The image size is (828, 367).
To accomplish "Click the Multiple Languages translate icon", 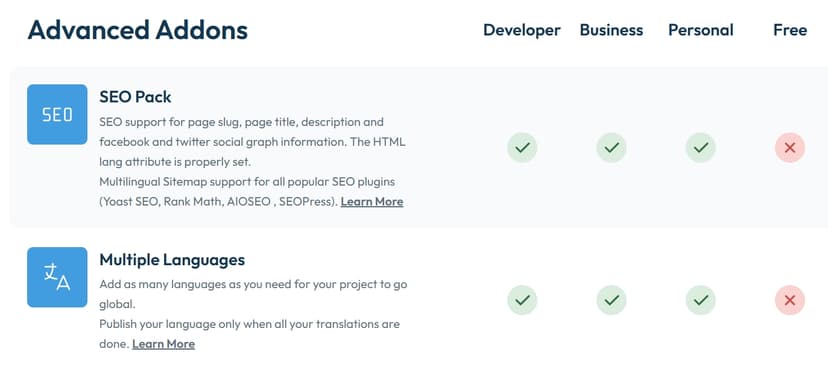I will (57, 277).
